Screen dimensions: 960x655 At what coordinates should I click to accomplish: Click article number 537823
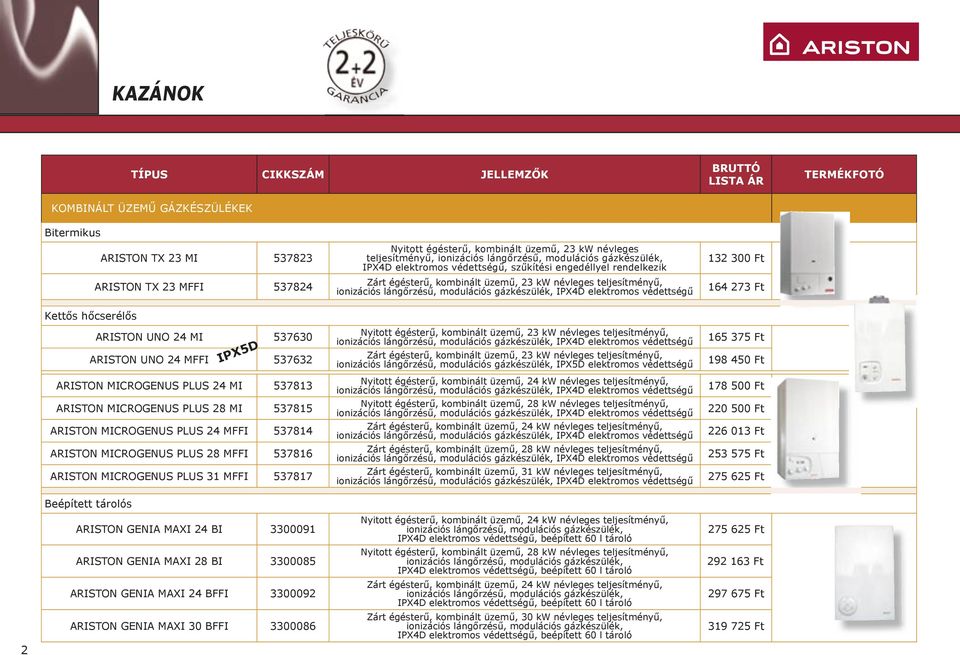point(293,258)
